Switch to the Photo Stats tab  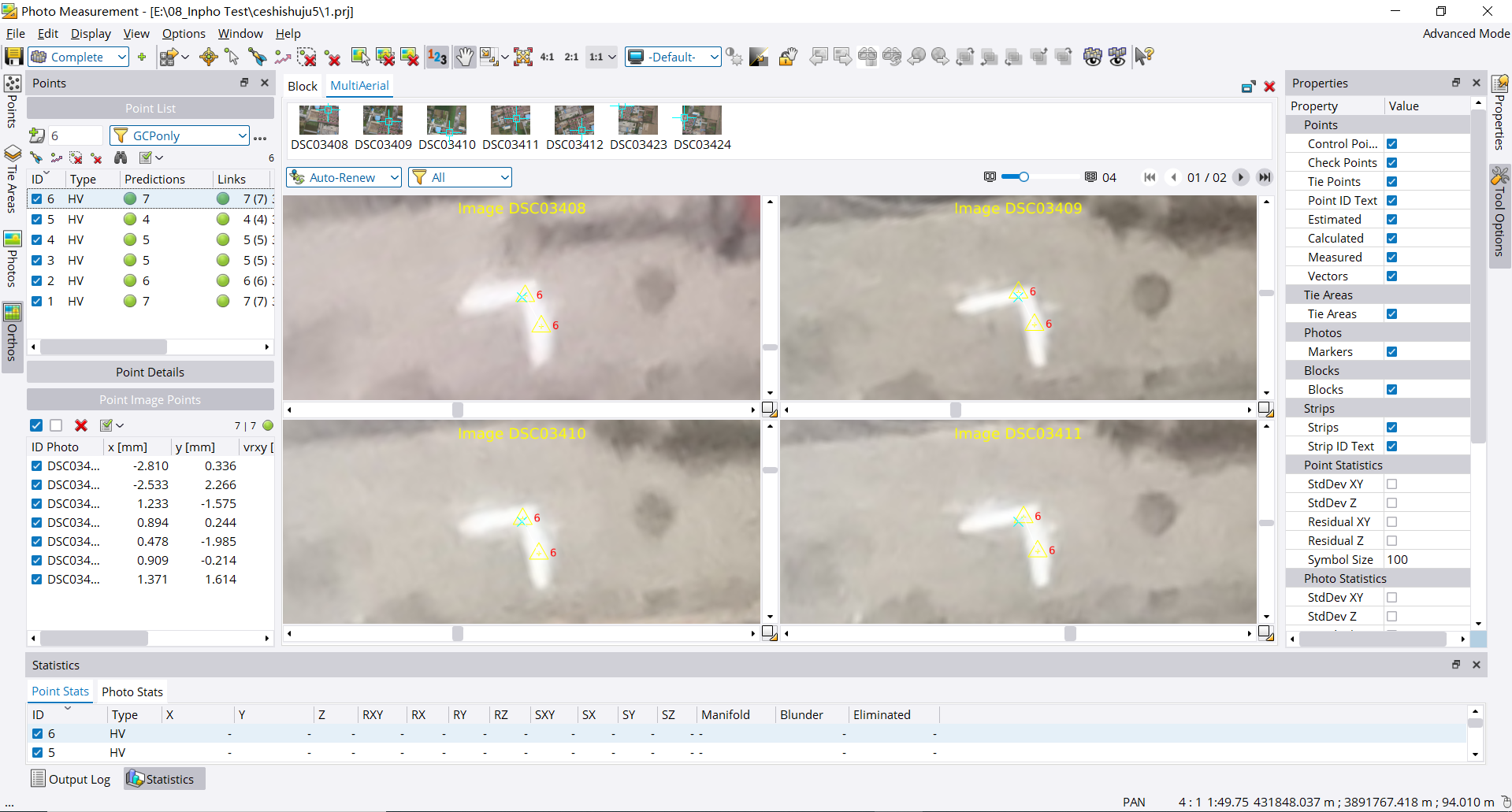click(132, 692)
